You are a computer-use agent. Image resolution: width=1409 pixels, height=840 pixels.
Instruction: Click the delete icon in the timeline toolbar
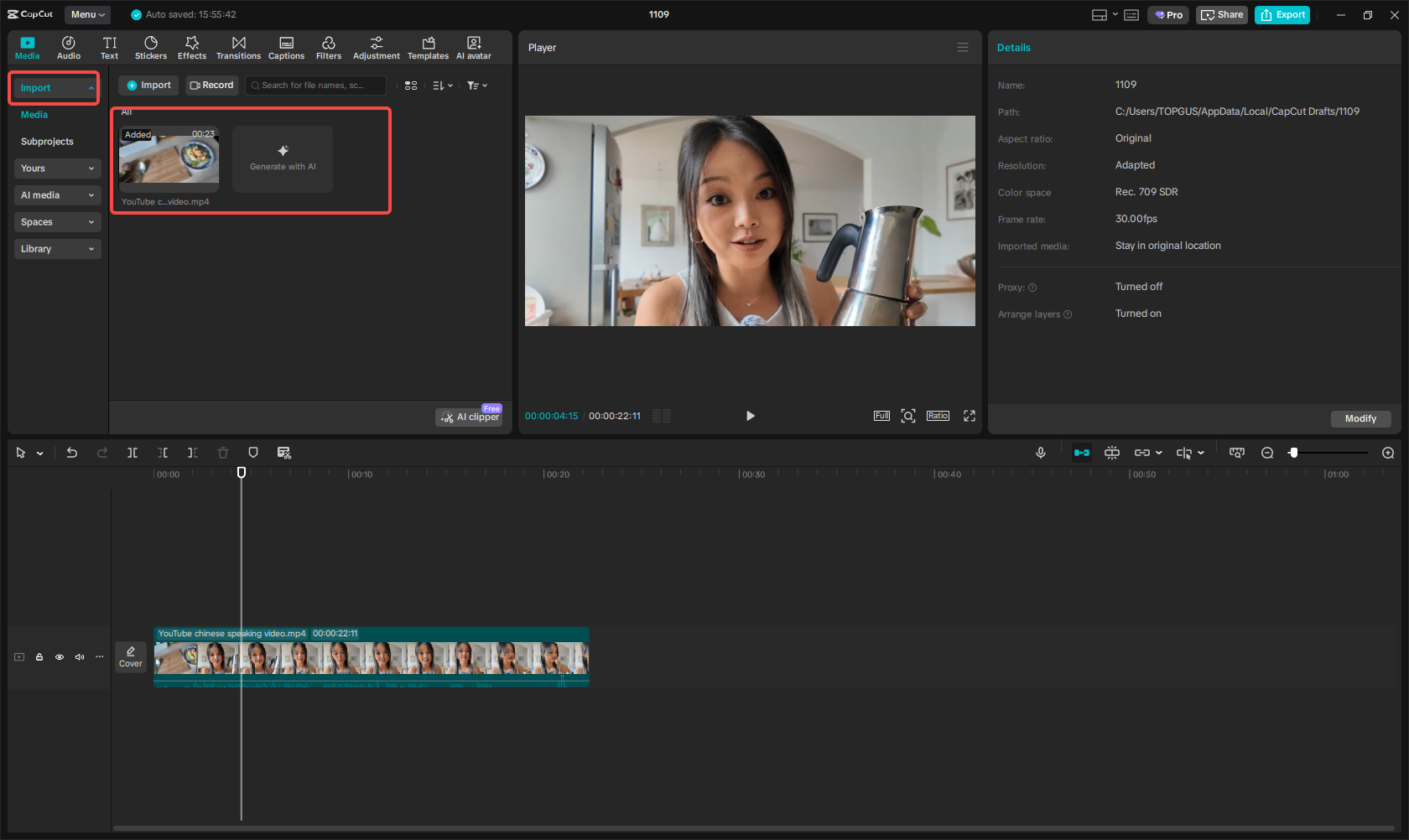[222, 453]
